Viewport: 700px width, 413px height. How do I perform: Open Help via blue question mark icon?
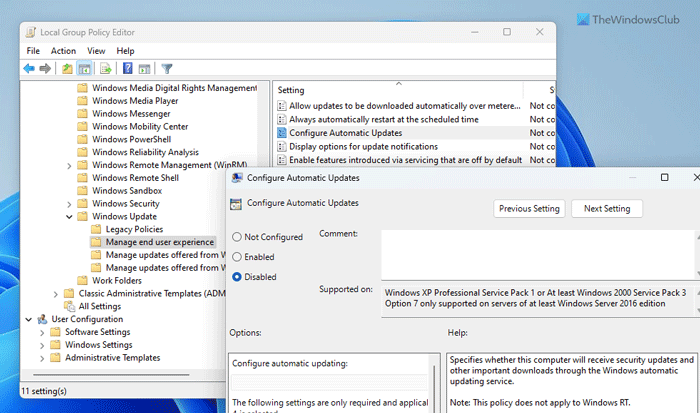(x=128, y=69)
